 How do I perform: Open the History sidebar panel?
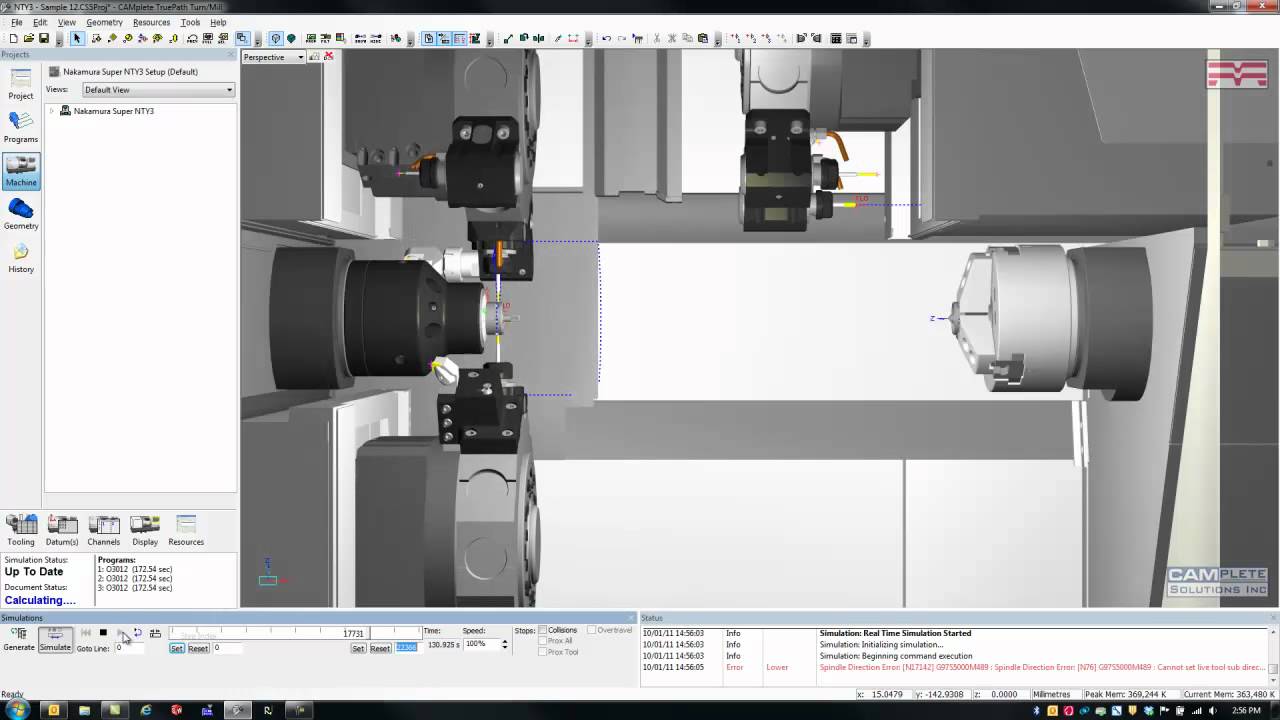(x=21, y=257)
